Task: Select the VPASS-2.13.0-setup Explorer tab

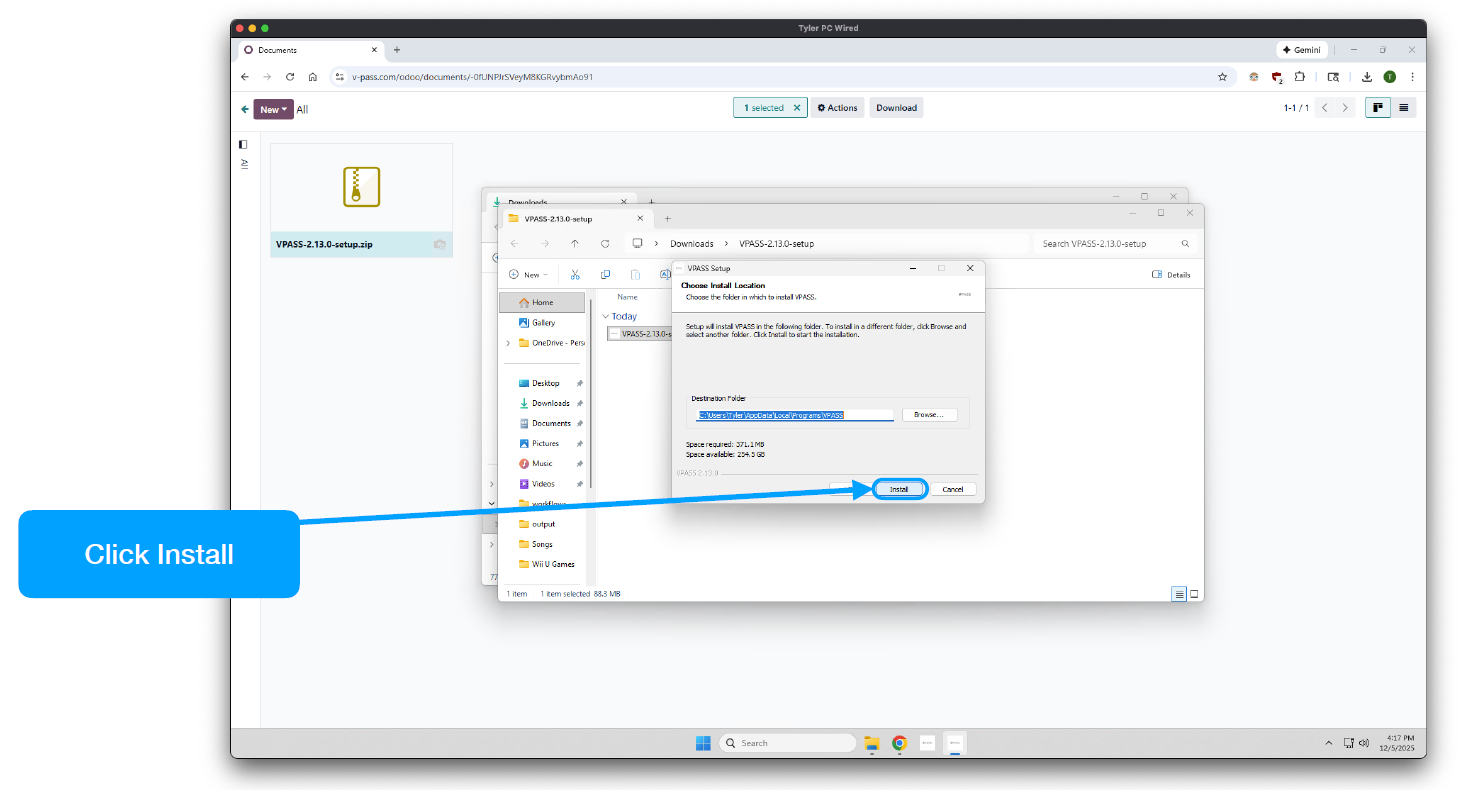Action: point(565,219)
